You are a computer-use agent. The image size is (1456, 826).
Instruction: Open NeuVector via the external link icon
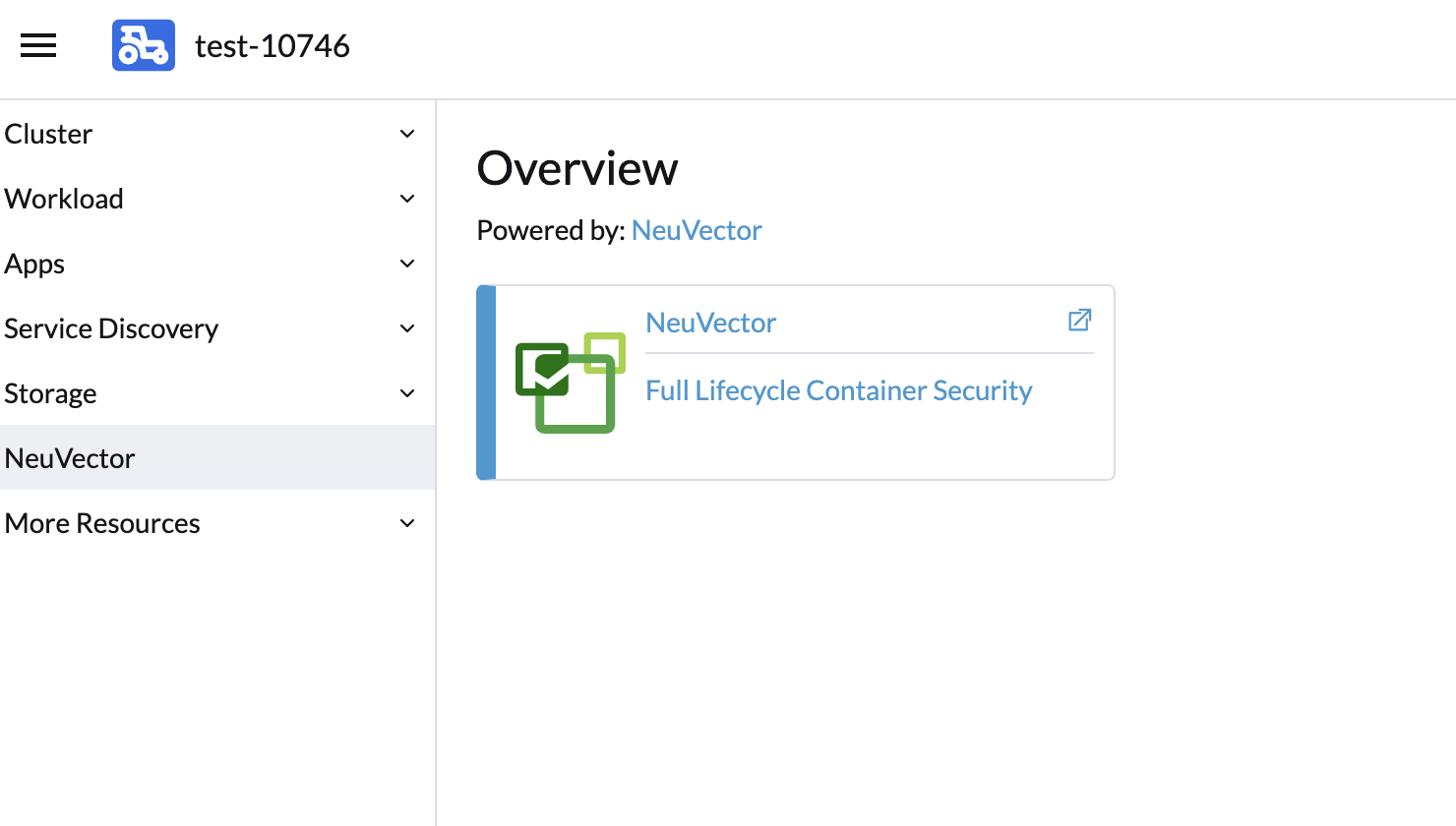[x=1079, y=320]
